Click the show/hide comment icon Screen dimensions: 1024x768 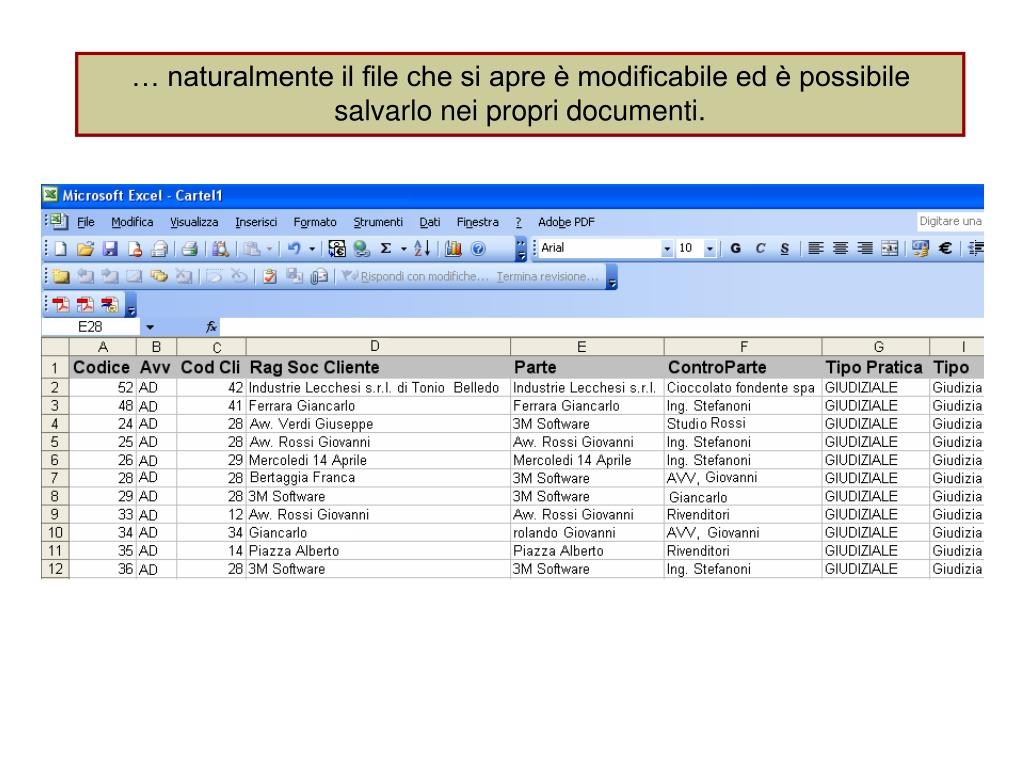click(134, 277)
